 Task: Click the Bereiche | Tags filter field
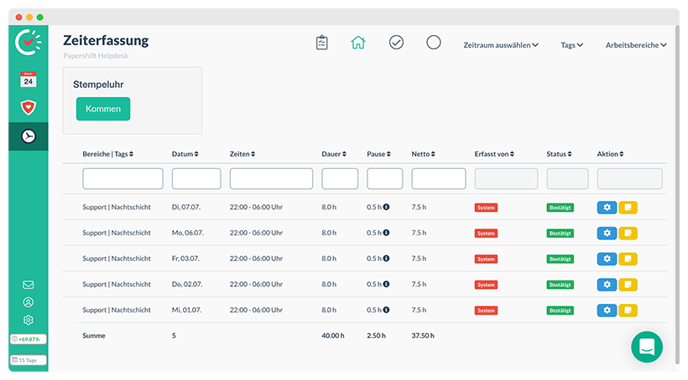[123, 179]
